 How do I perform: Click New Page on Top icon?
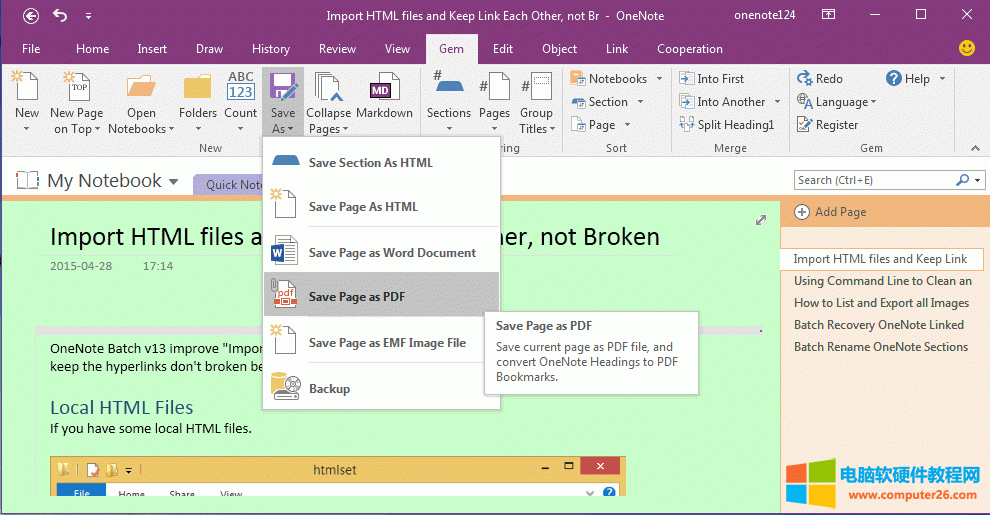point(76,86)
